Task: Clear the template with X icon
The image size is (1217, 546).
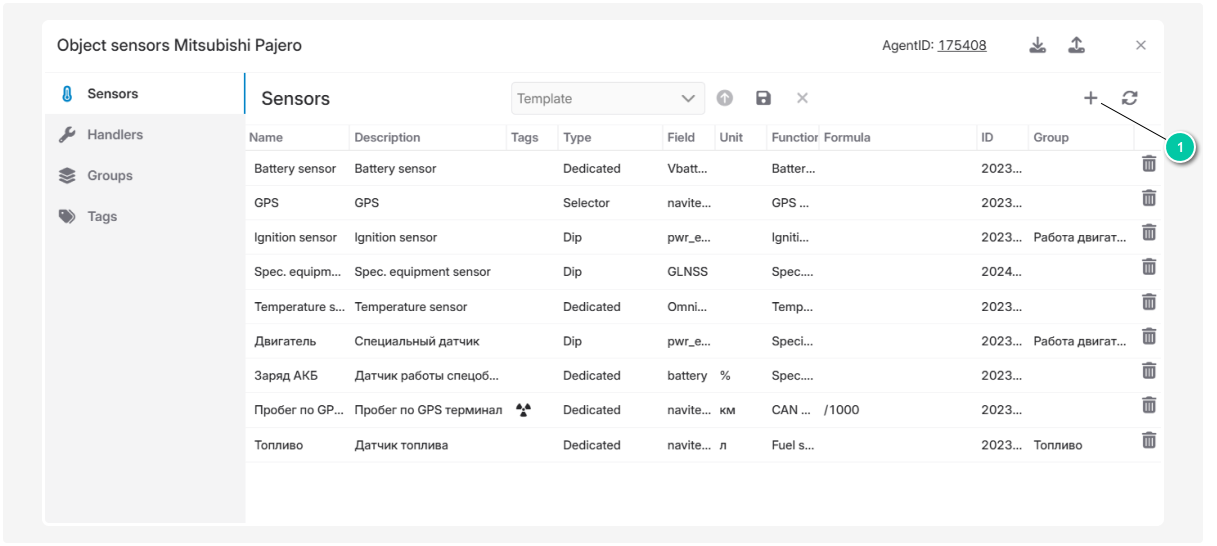Action: (802, 98)
